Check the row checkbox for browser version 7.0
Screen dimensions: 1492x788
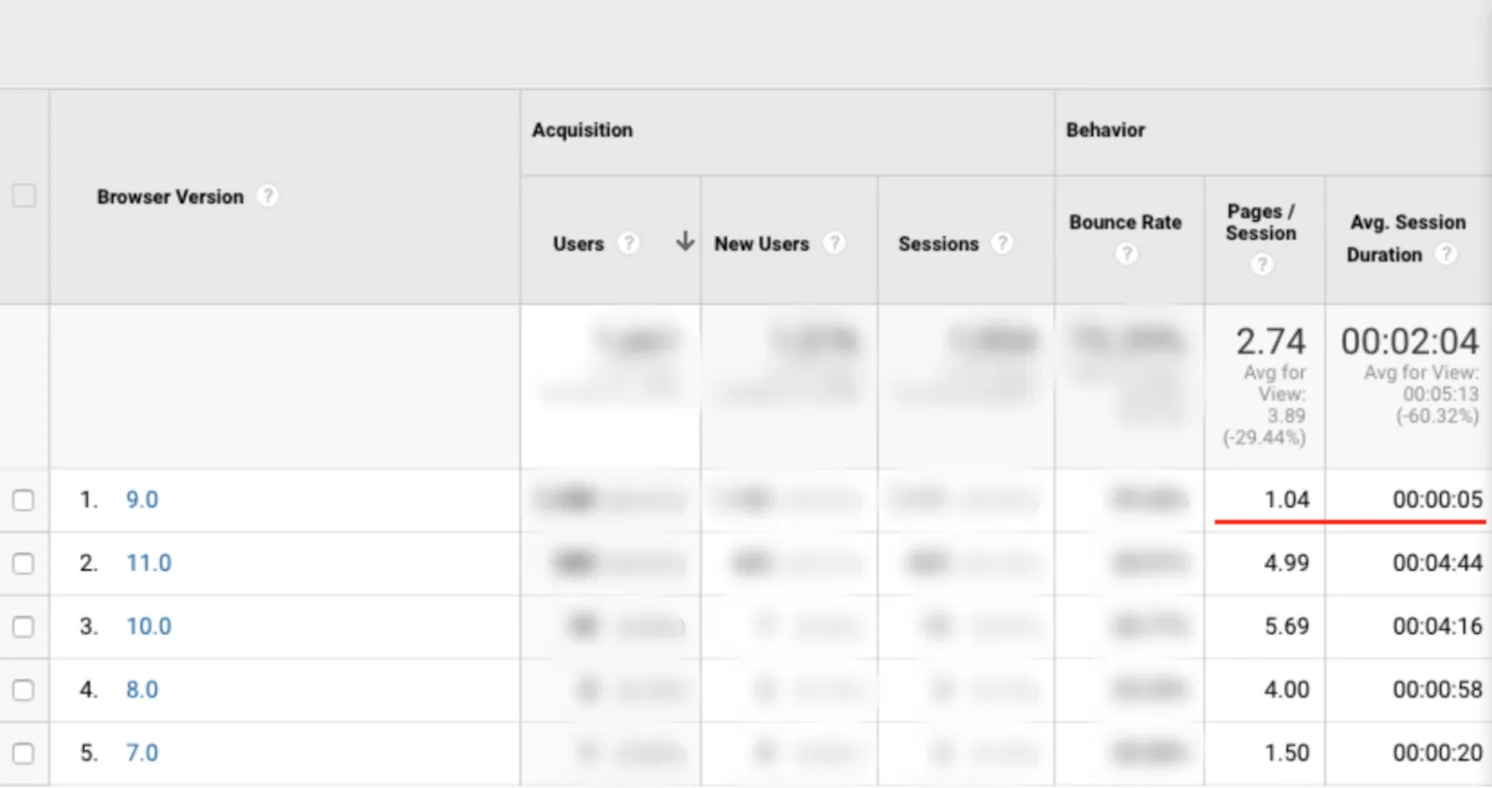[25, 753]
